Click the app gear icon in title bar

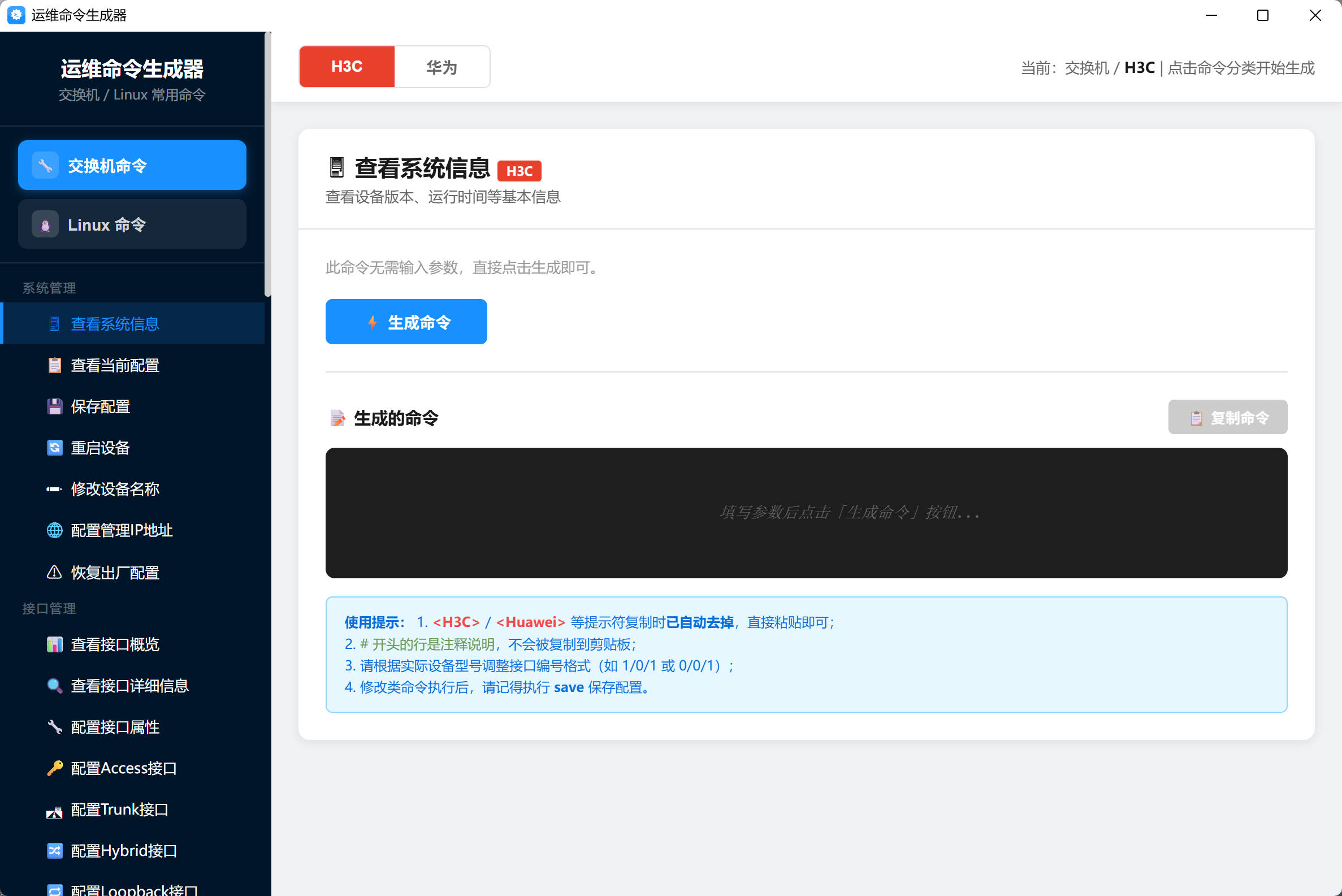click(16, 15)
